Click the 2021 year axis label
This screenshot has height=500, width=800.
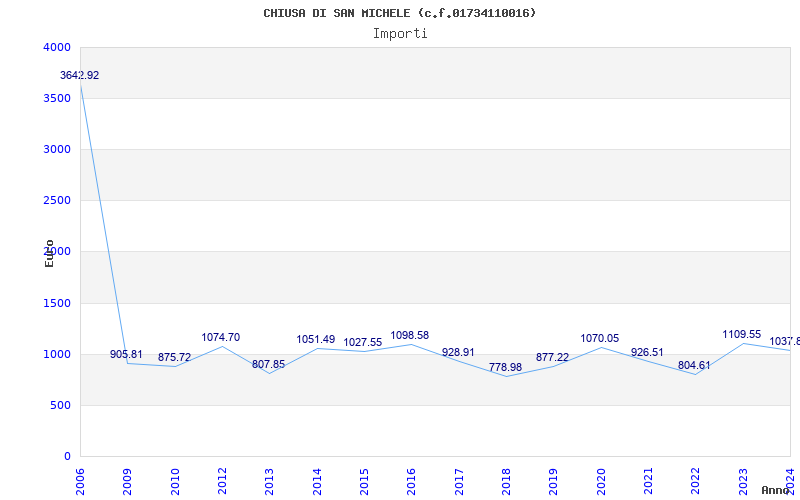click(x=648, y=482)
